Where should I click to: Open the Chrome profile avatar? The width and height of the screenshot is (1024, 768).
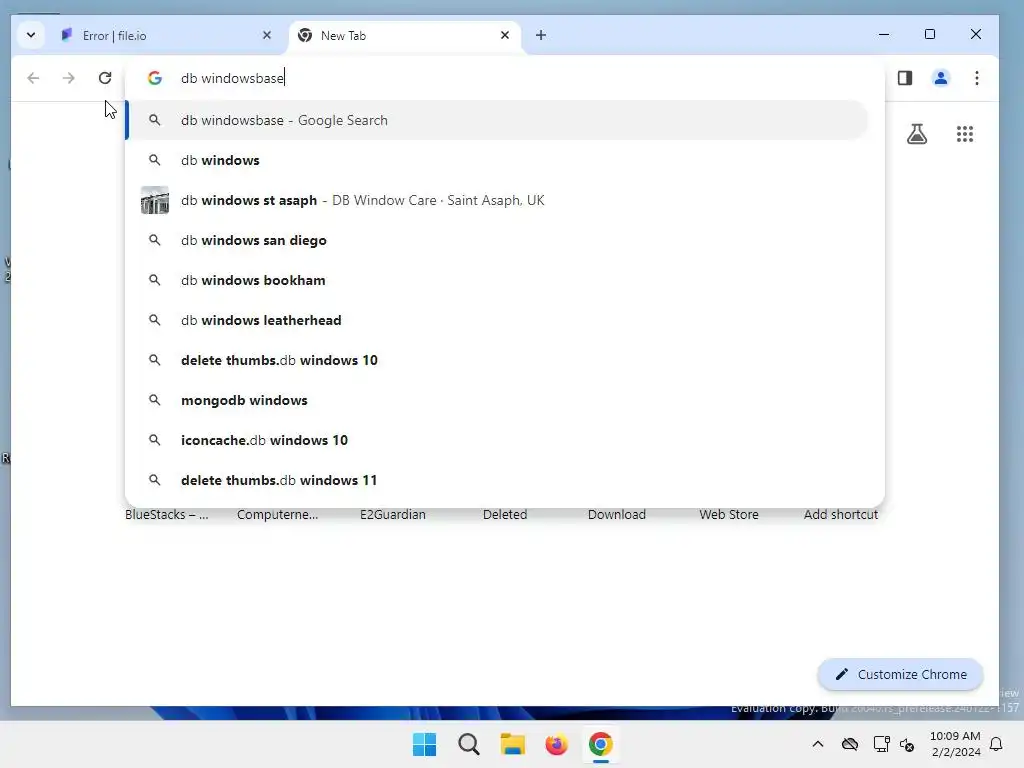(x=940, y=78)
